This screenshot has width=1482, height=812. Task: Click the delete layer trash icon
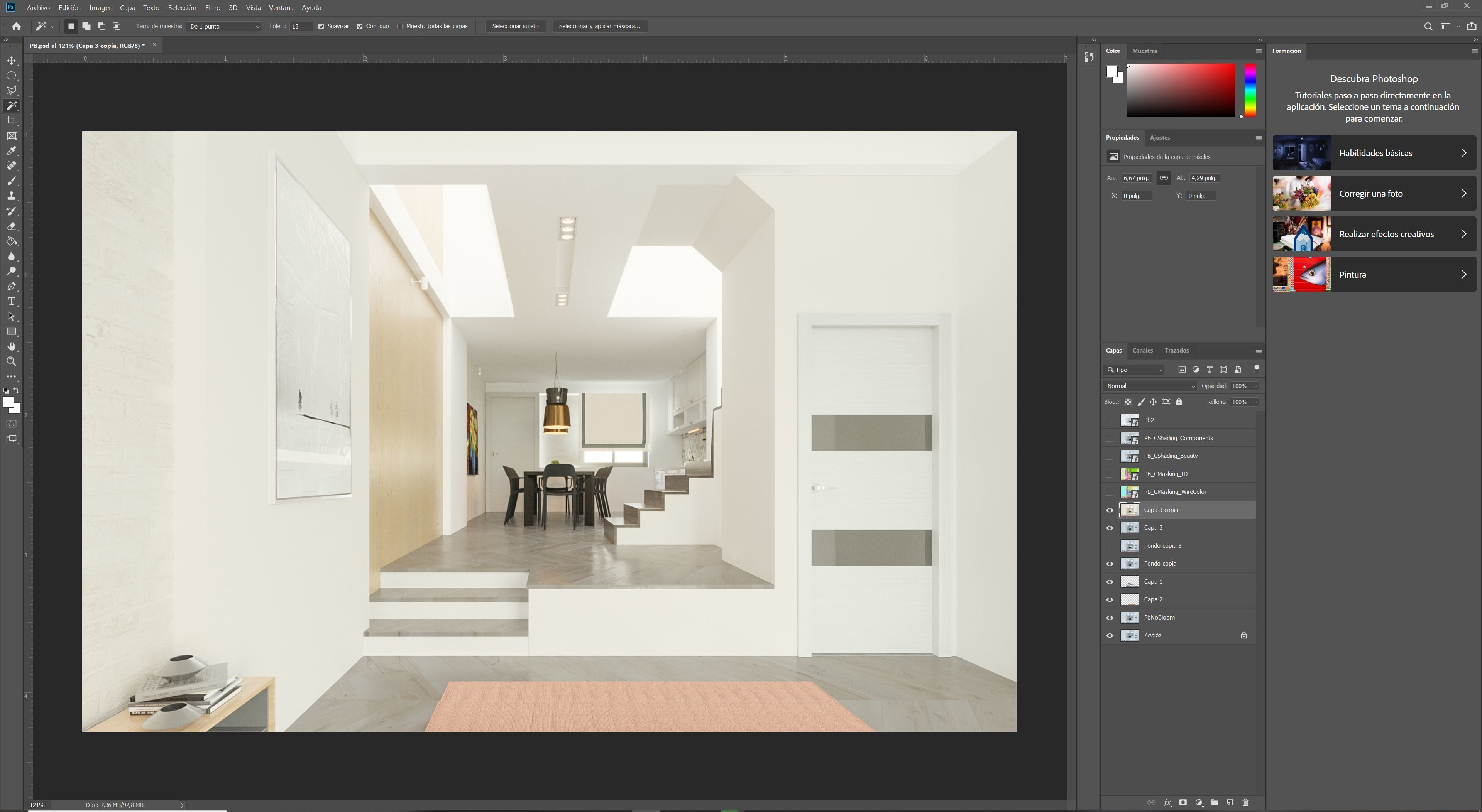click(x=1245, y=803)
